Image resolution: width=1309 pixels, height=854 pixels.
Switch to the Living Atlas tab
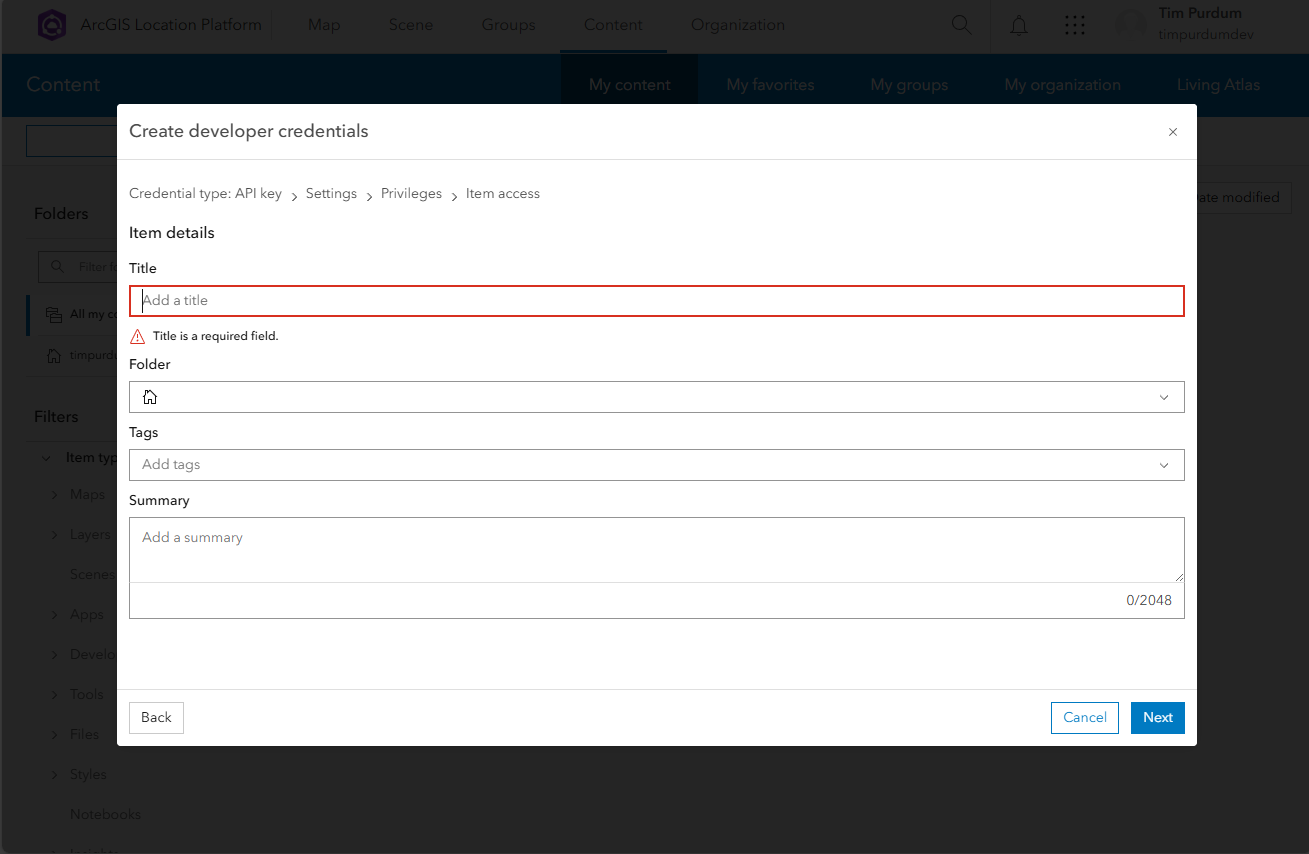pos(1218,85)
